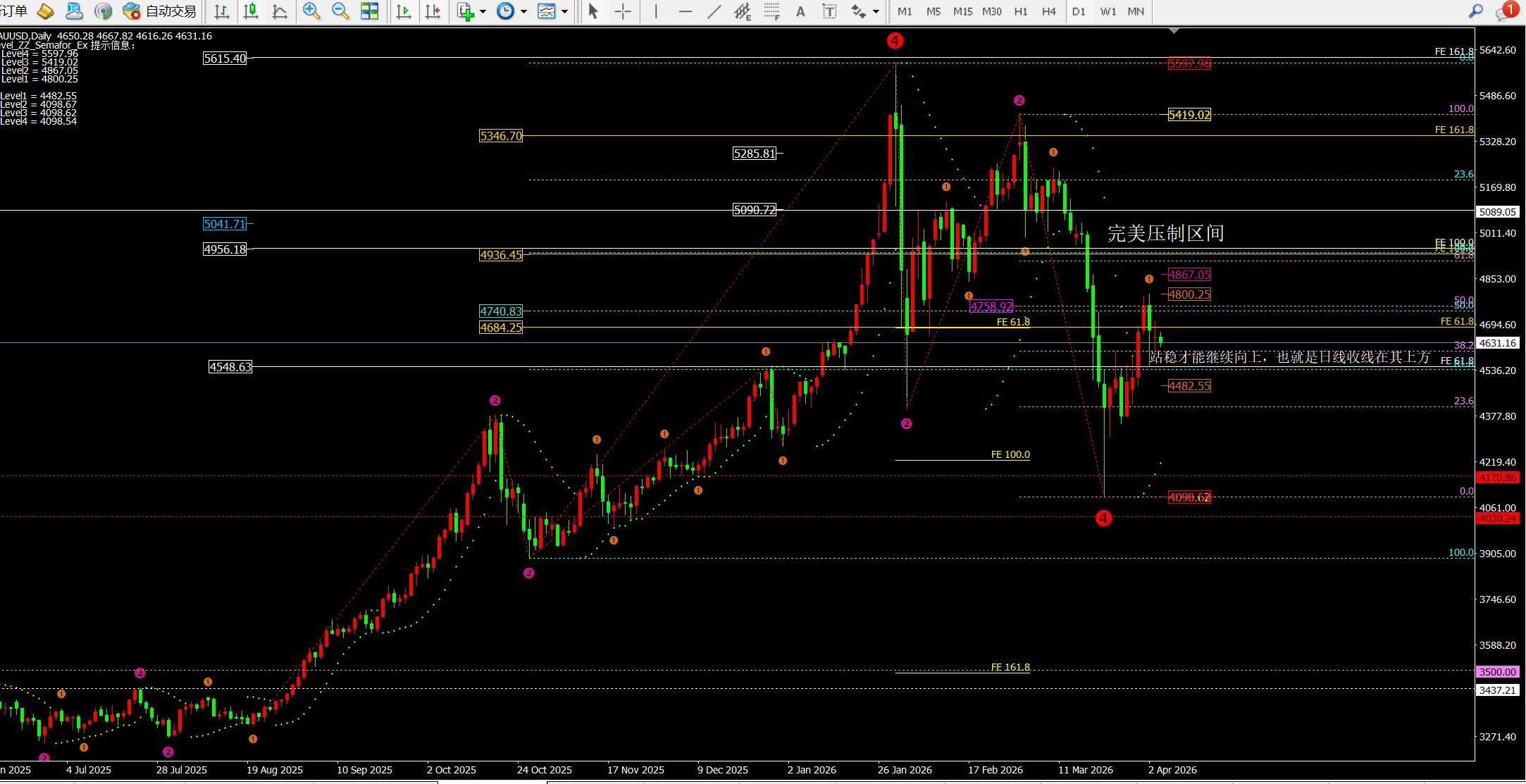Switch to the H4 timeframe
1526x784 pixels.
tap(1049, 11)
